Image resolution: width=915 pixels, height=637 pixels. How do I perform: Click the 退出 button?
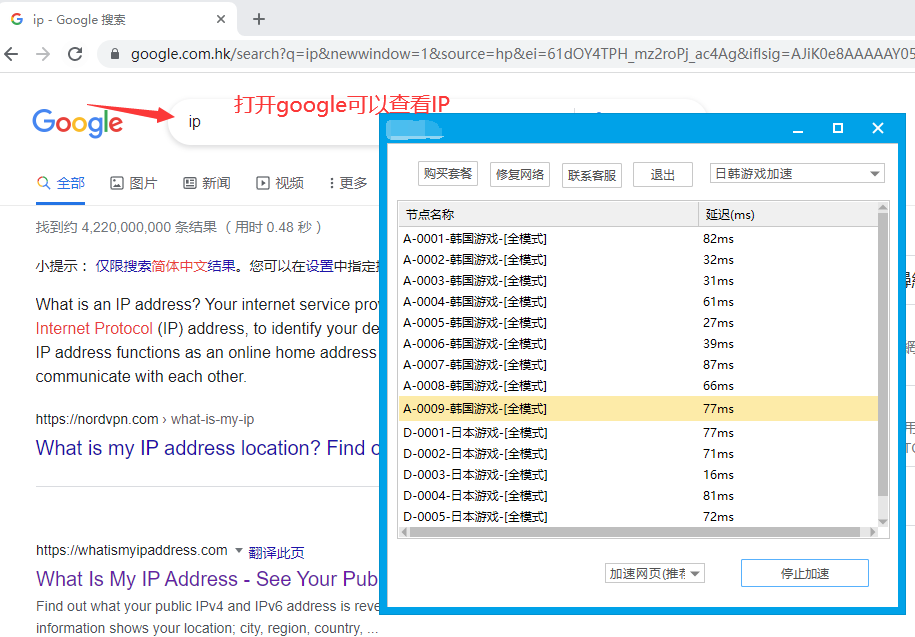[x=663, y=174]
